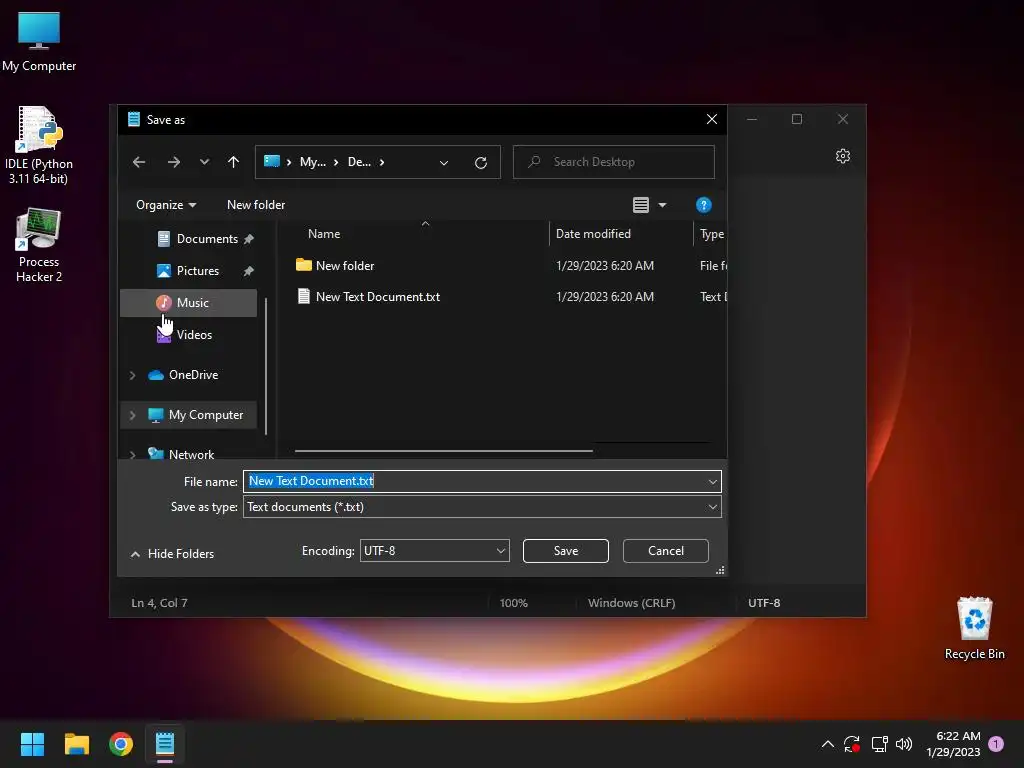This screenshot has width=1024, height=768.
Task: Sort by Date modified column
Action: (x=593, y=234)
